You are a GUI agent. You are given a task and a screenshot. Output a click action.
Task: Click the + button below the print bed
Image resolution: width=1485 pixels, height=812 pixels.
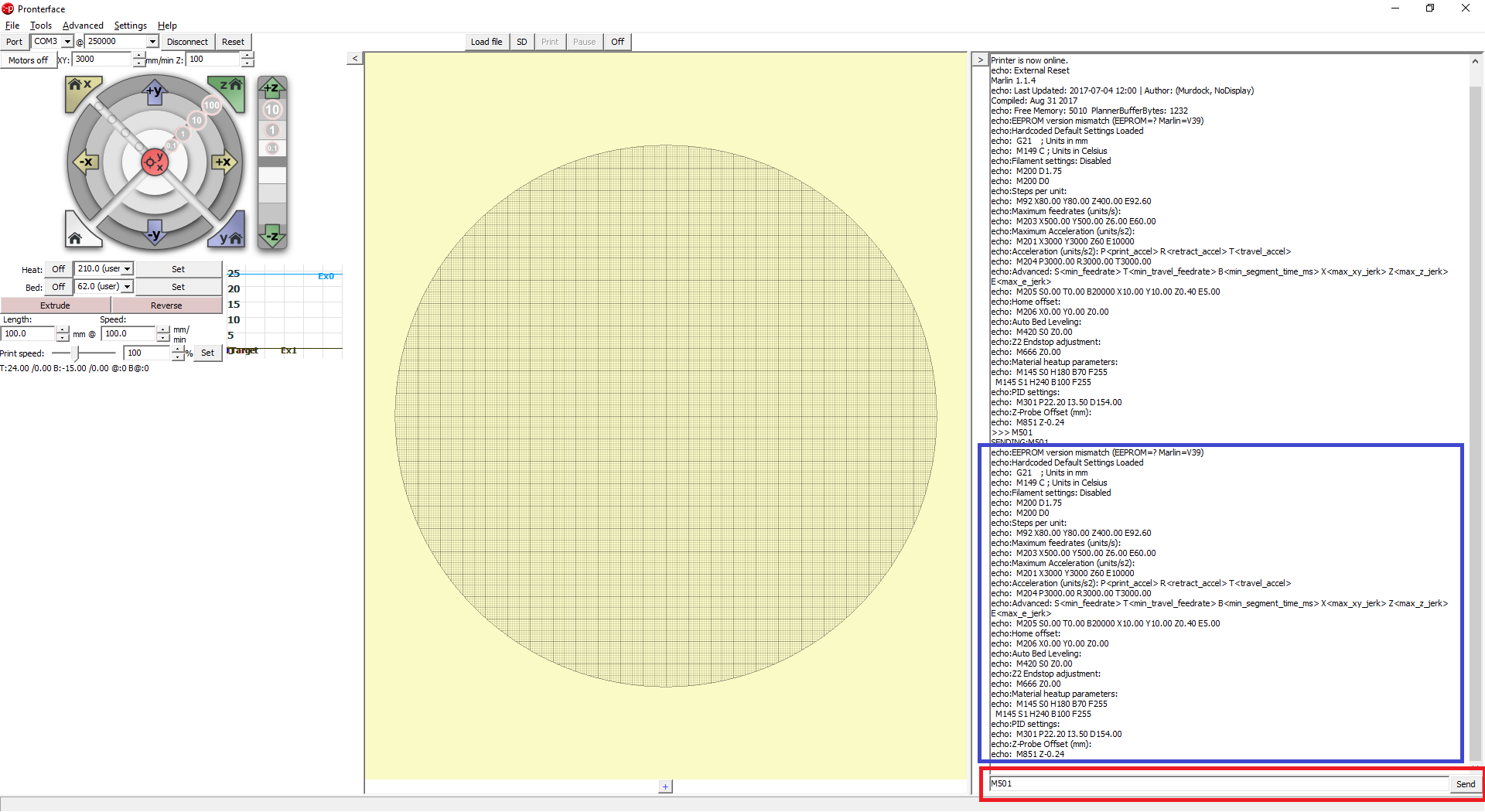[665, 786]
